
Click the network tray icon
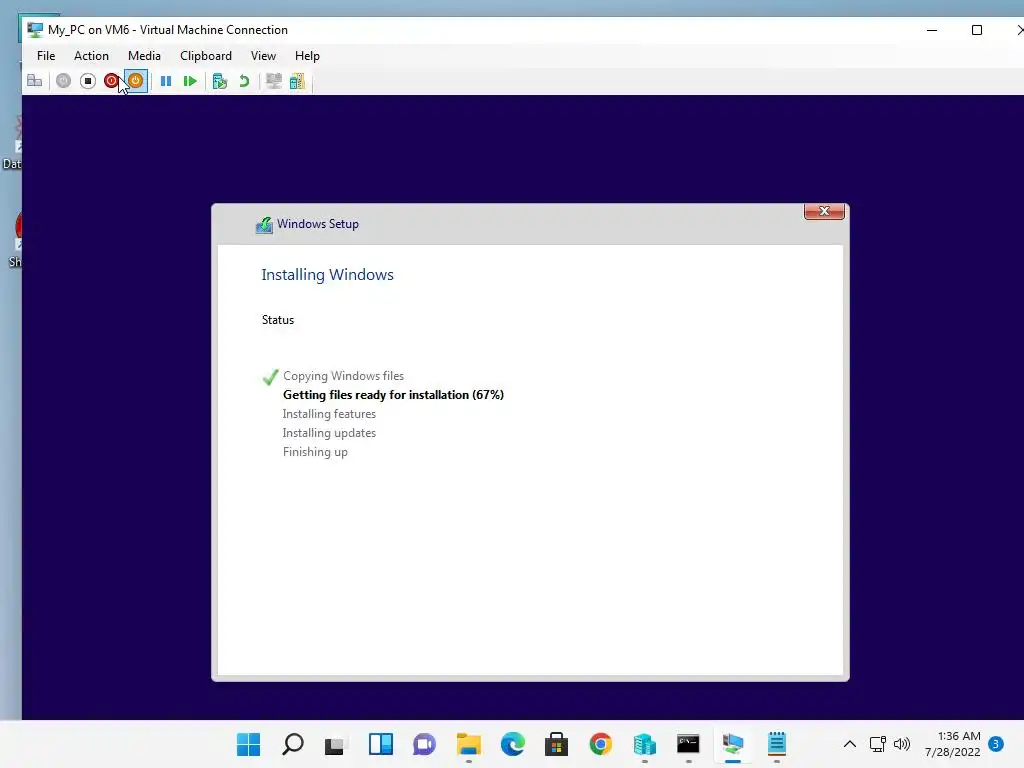pyautogui.click(x=878, y=744)
